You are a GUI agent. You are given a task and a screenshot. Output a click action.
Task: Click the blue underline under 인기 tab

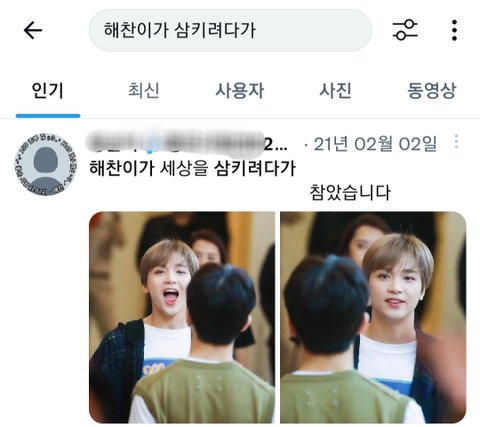[48, 116]
